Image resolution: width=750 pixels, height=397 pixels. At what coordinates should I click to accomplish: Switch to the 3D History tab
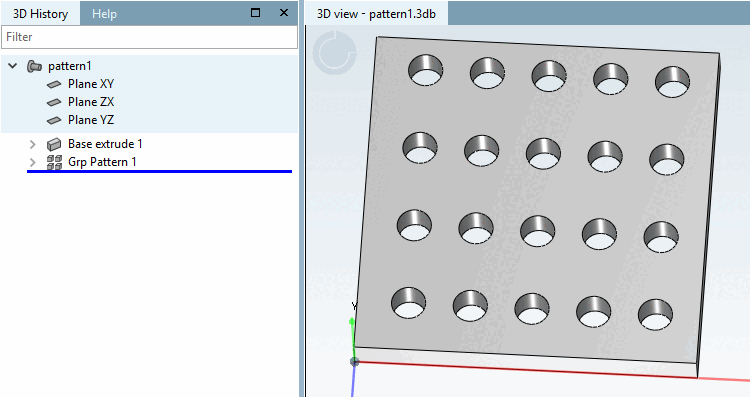pyautogui.click(x=40, y=14)
